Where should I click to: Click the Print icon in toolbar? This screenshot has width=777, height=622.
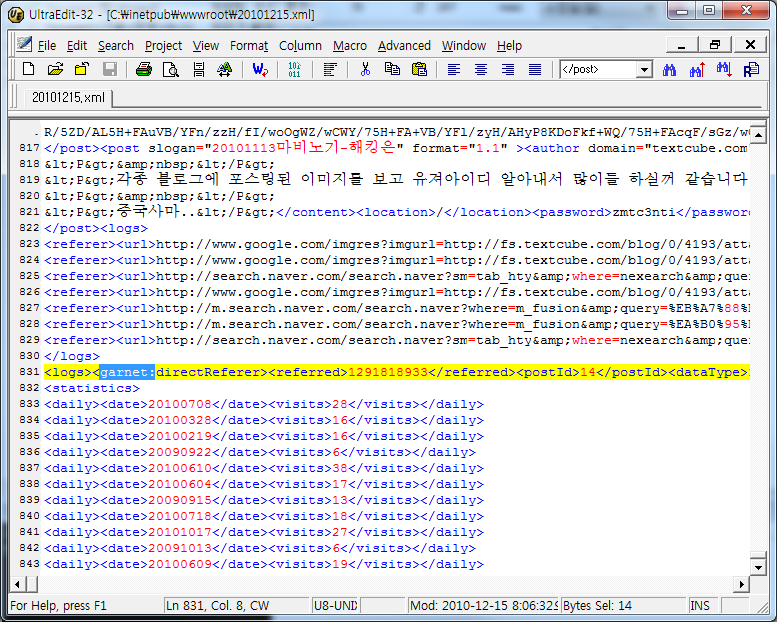pos(144,69)
